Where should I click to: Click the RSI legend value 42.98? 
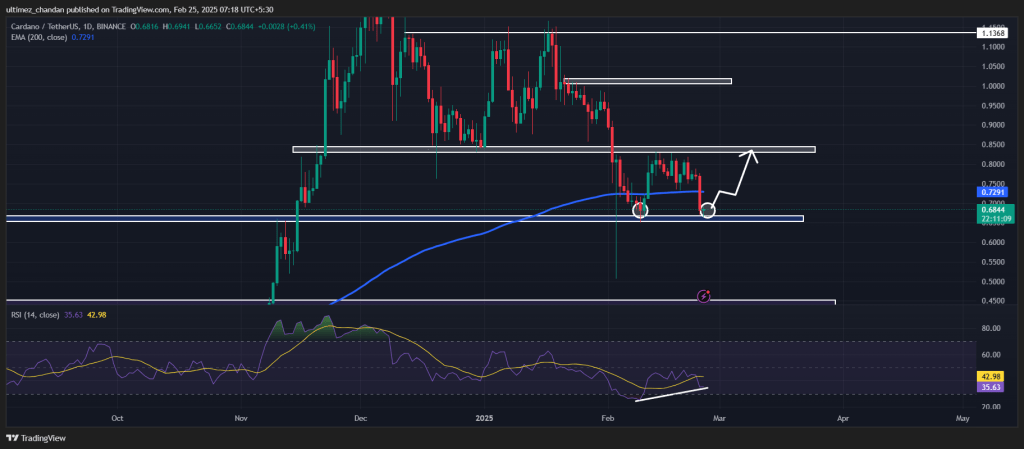[98, 315]
